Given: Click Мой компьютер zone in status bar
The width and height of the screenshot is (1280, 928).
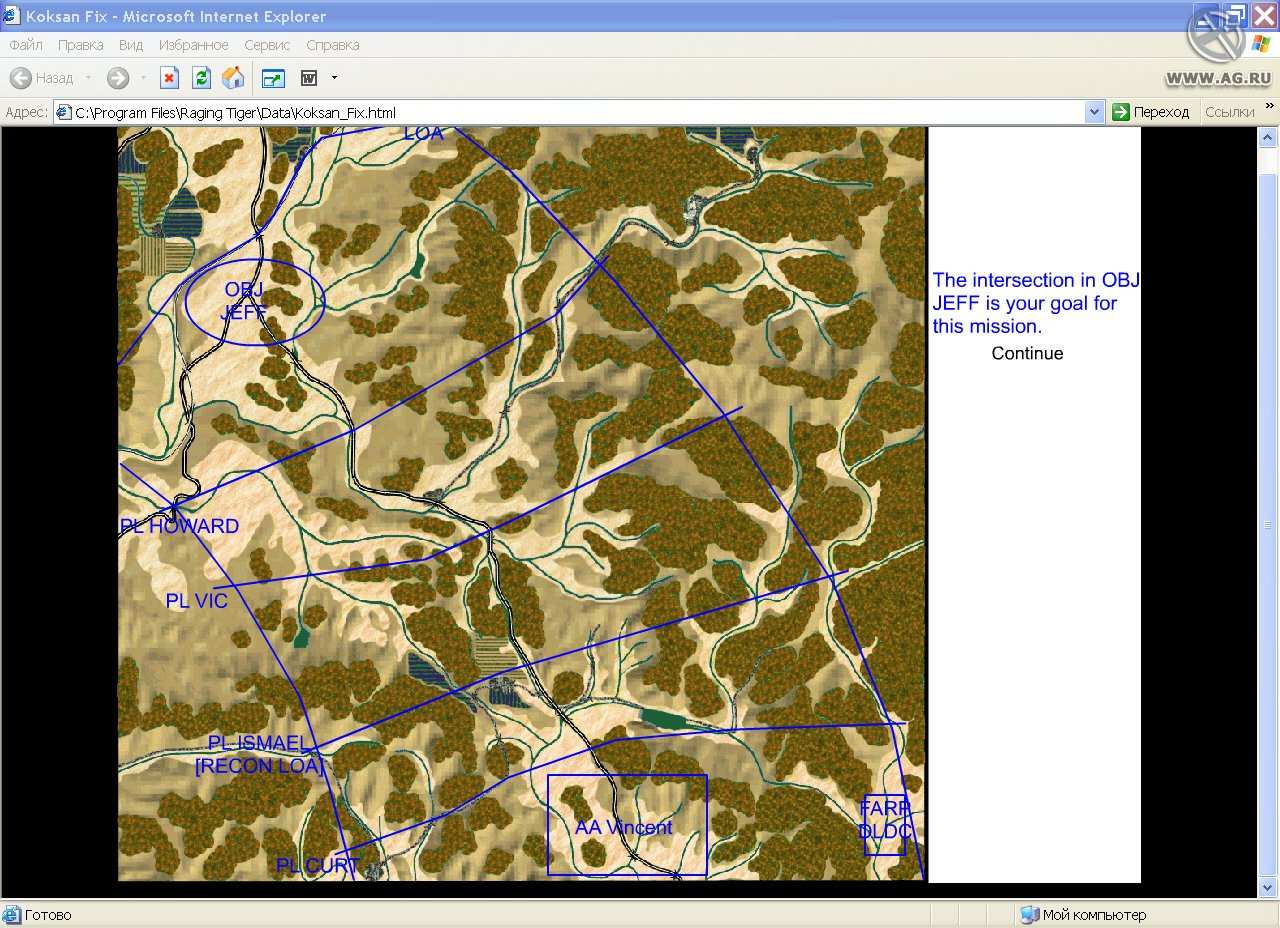Looking at the screenshot, I should (x=1084, y=915).
